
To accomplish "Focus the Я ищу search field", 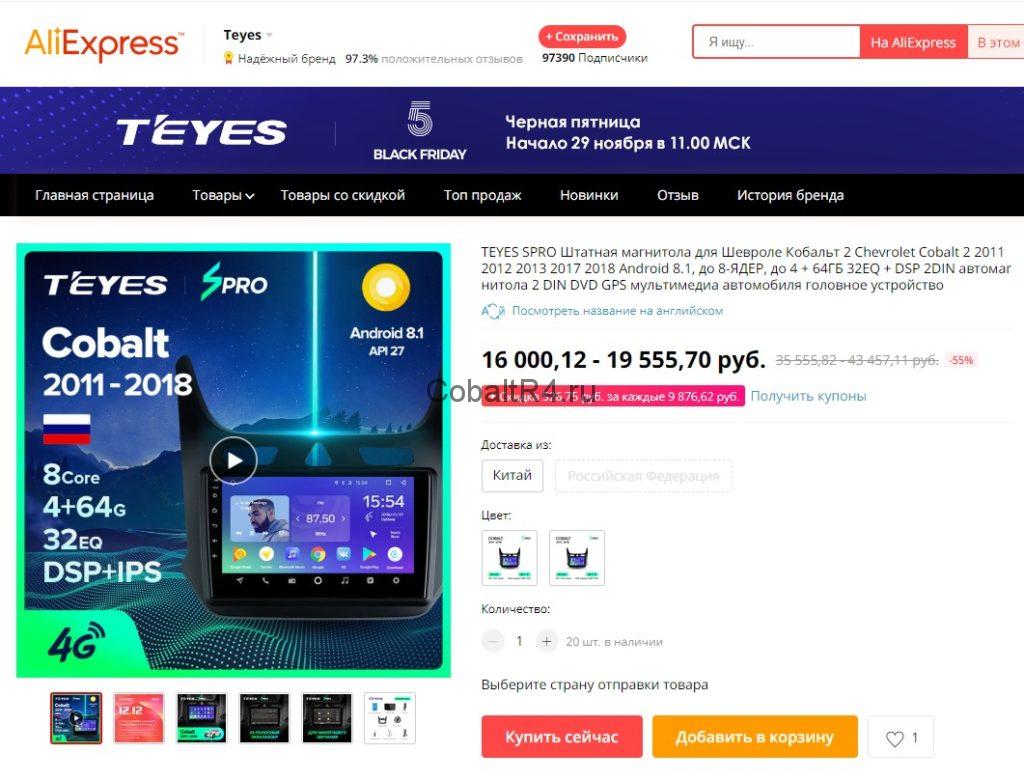I will coord(776,42).
